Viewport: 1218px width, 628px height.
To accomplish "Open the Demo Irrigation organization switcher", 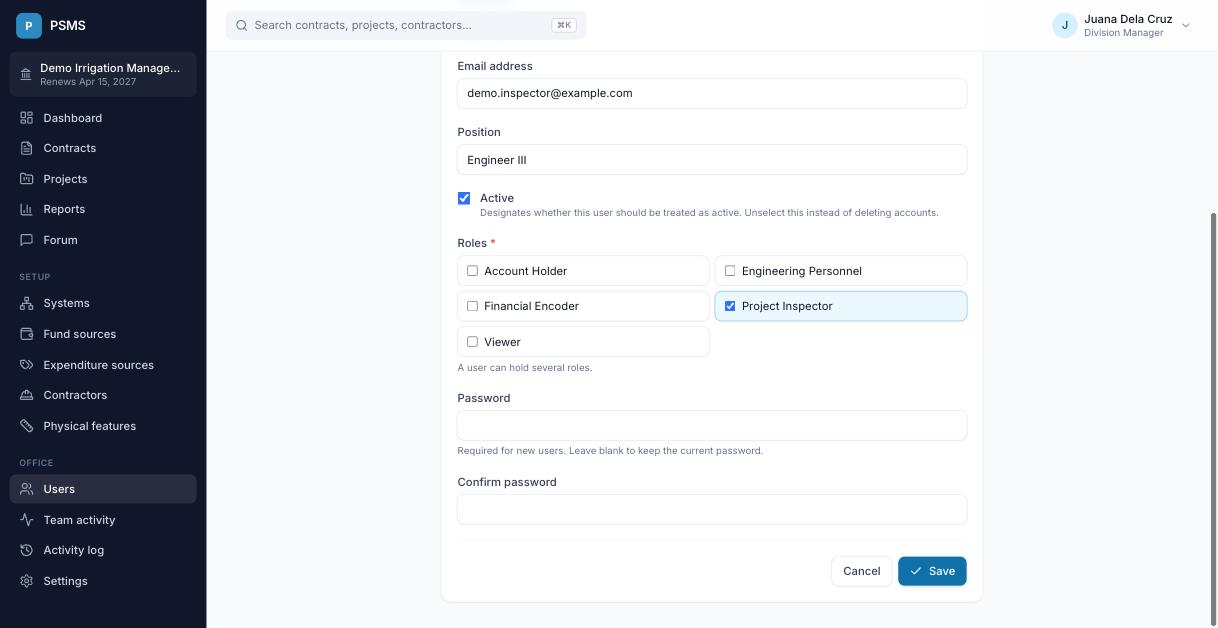I will click(103, 74).
